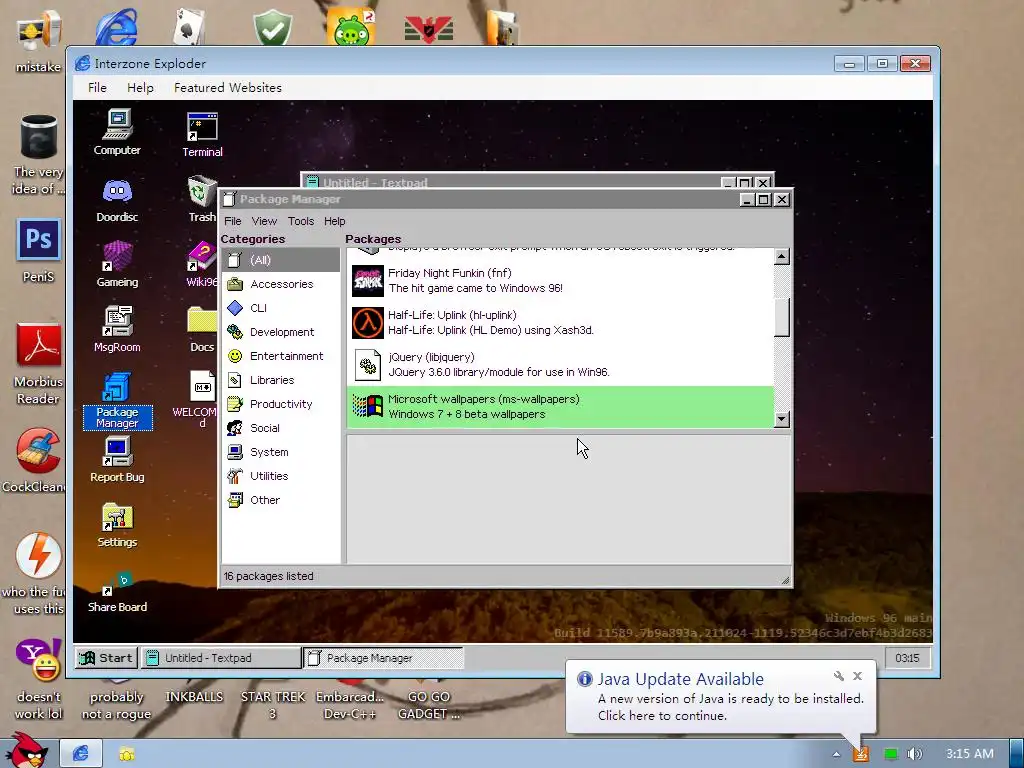1024x768 pixels.
Task: Click the packages list scrollbar thumb
Action: point(782,317)
